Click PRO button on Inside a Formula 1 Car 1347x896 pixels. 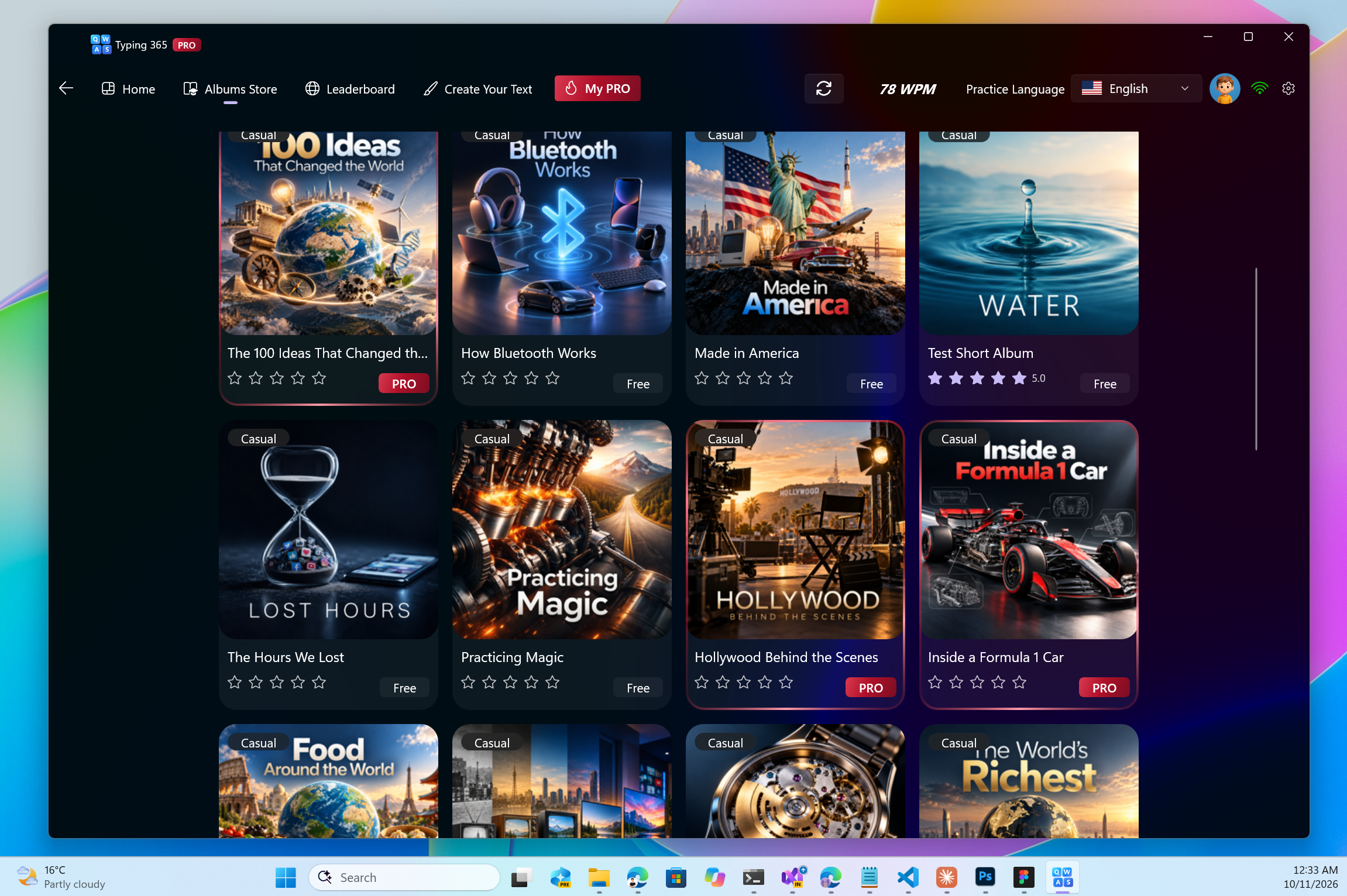(1104, 688)
